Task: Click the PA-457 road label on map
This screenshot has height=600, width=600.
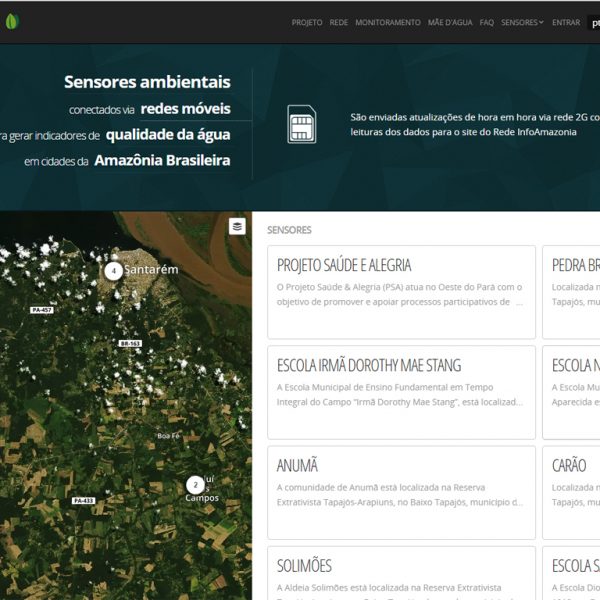Action: point(42,310)
